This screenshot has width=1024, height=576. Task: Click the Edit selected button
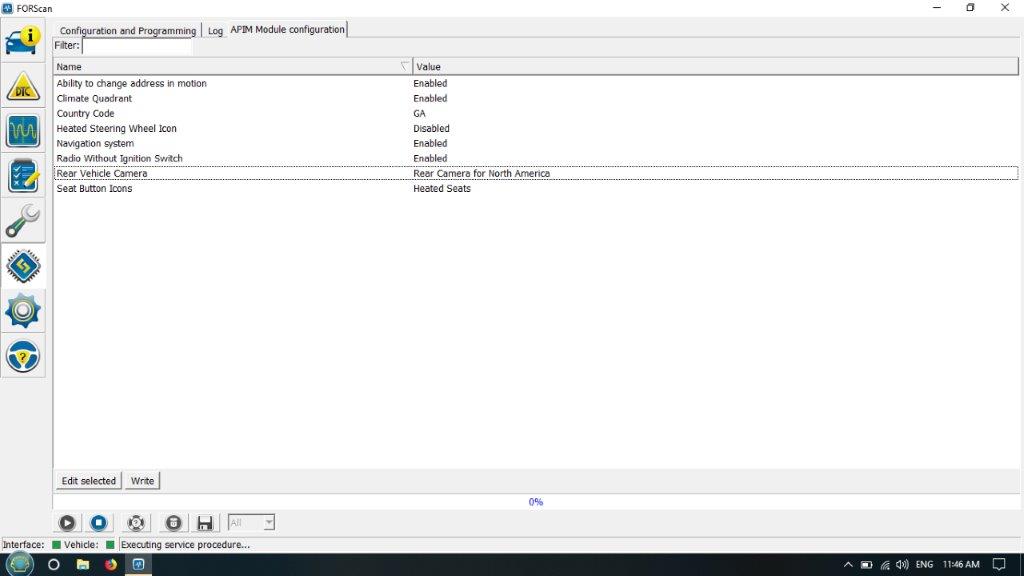(89, 481)
